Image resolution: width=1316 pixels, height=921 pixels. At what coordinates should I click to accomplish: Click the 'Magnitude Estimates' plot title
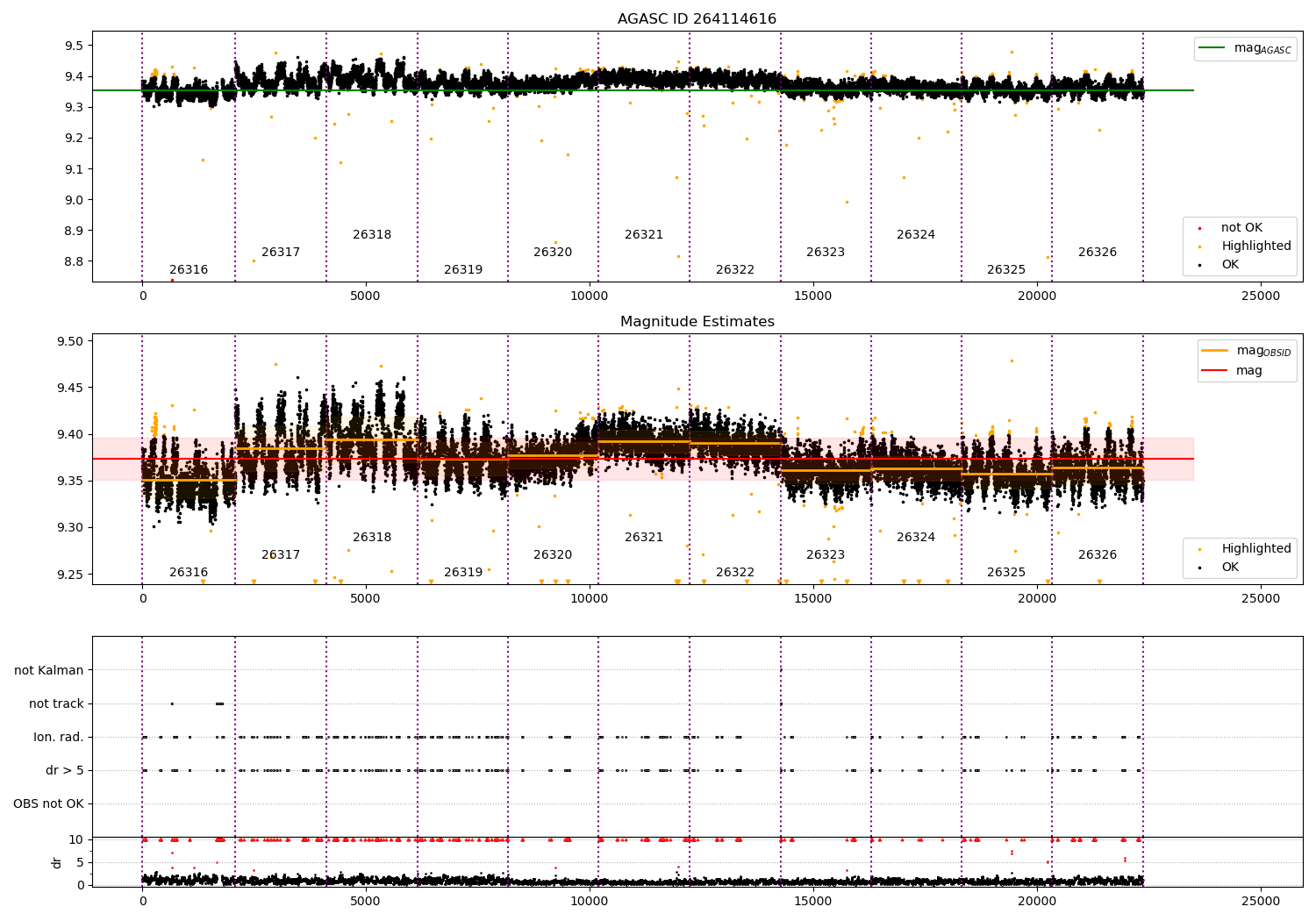697,322
